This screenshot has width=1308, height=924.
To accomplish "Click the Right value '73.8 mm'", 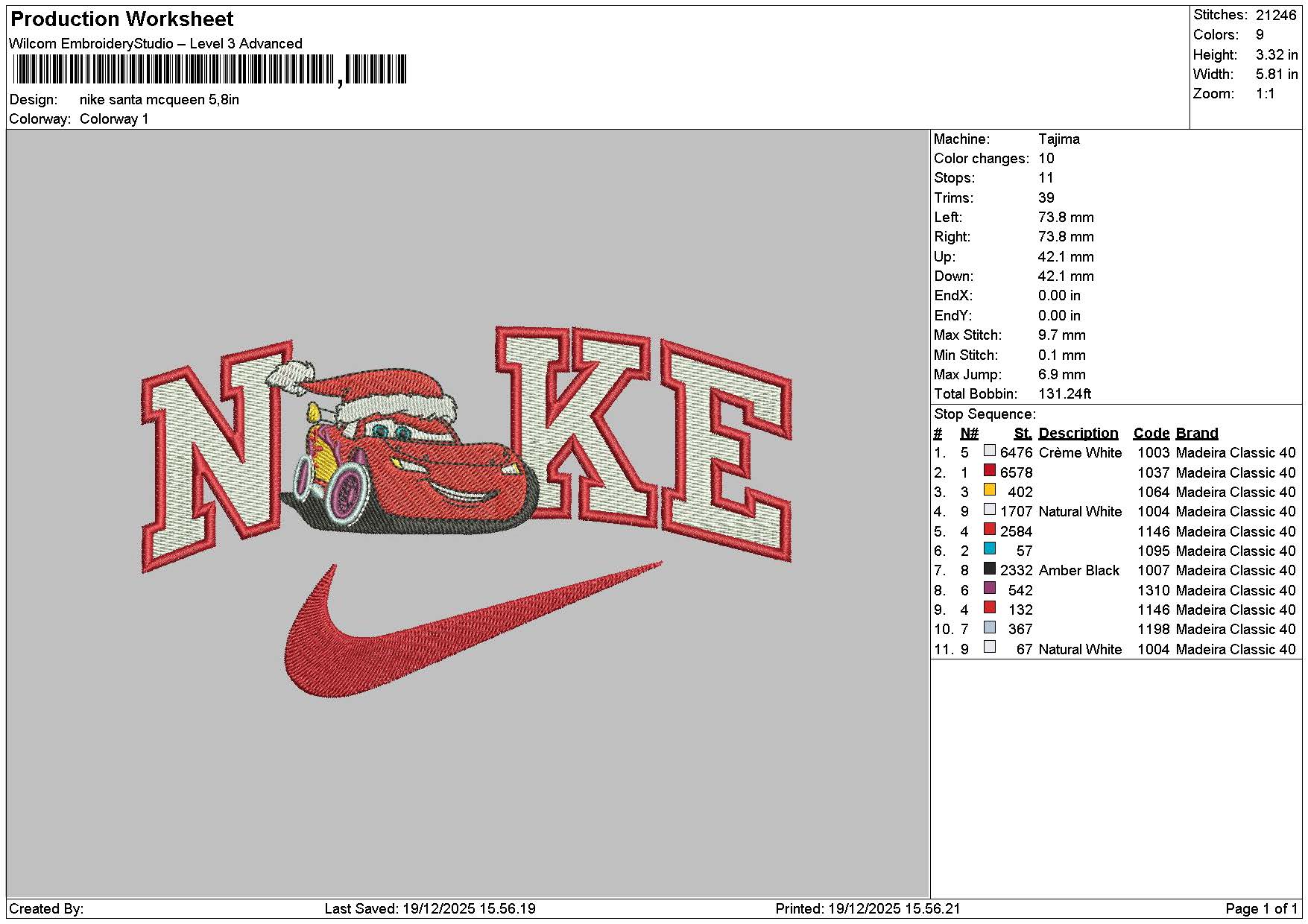I will tap(1066, 237).
